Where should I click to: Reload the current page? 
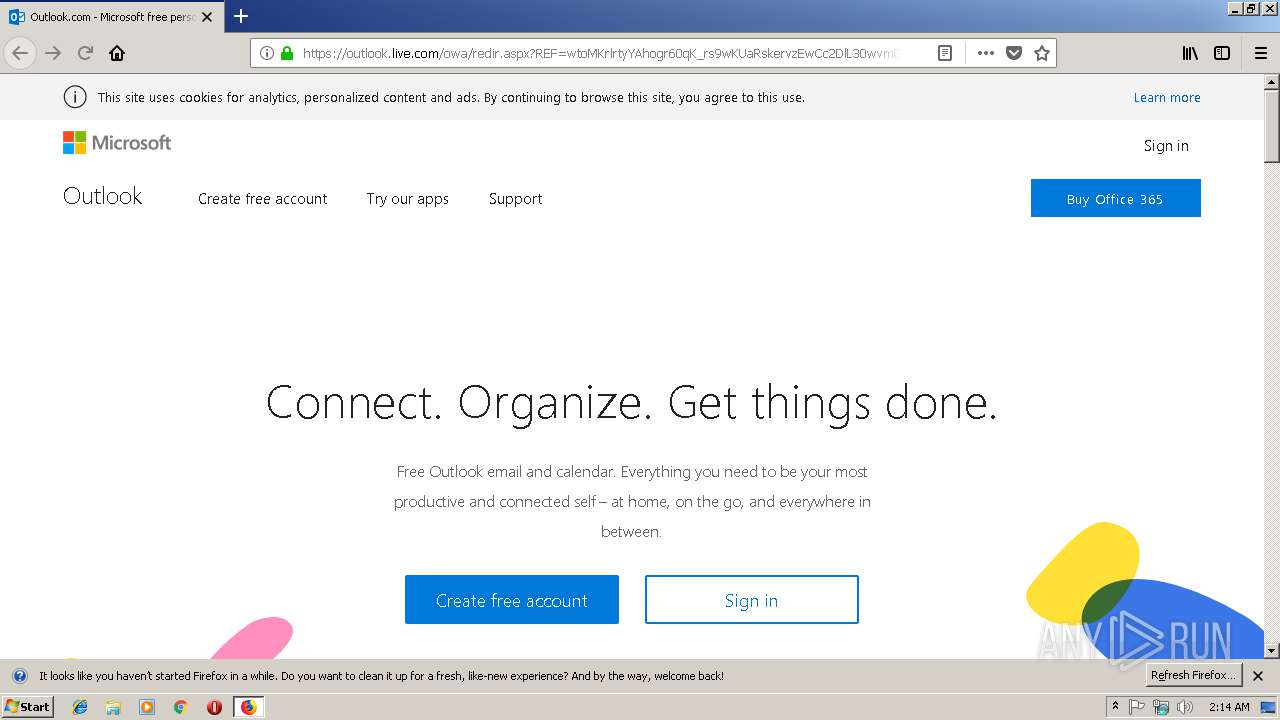click(x=85, y=53)
